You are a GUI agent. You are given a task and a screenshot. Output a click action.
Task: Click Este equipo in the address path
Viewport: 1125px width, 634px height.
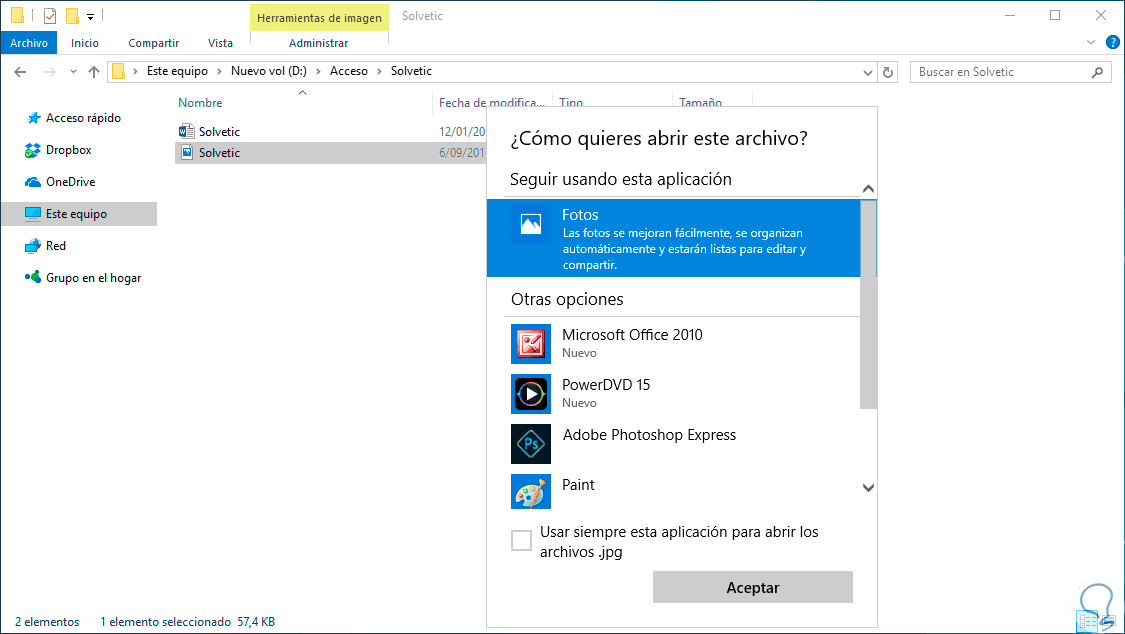click(x=177, y=71)
